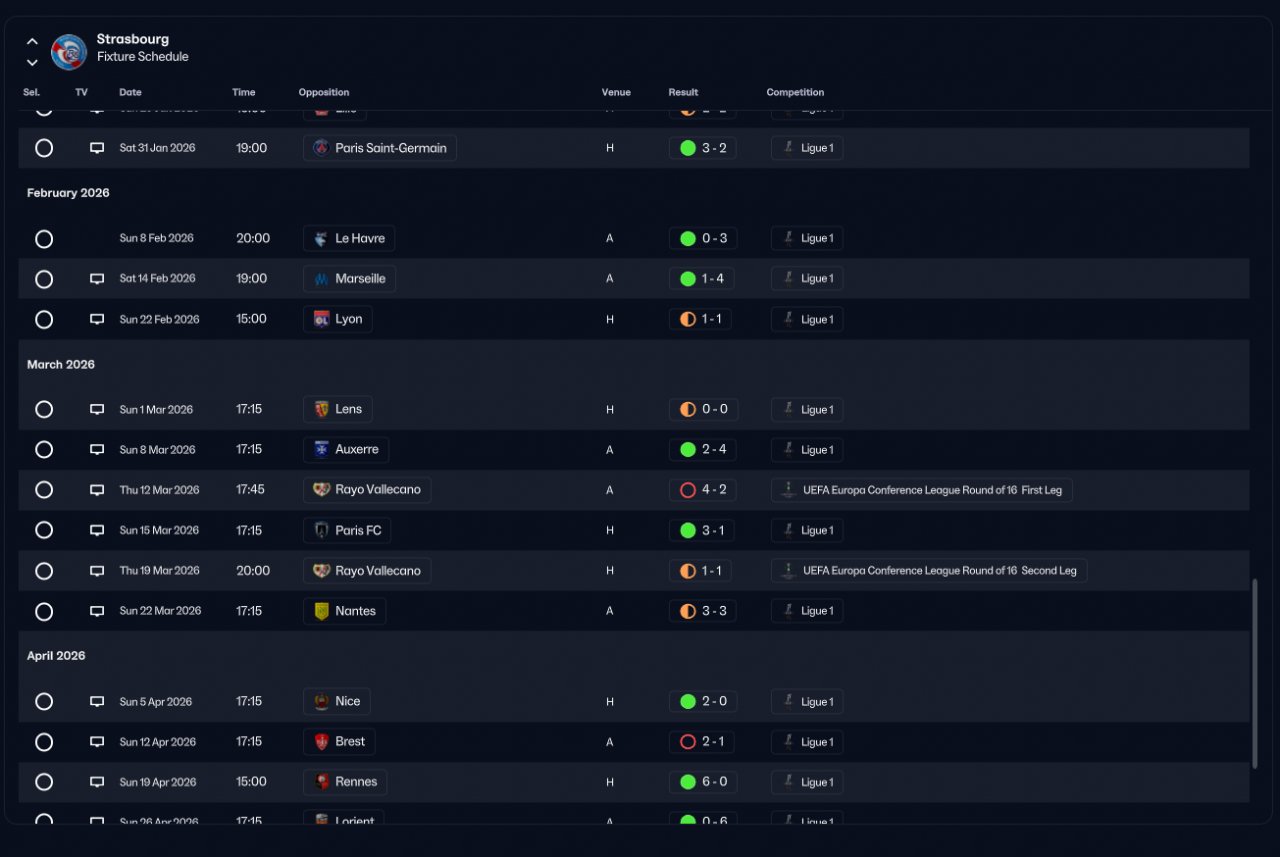Click the fixture list vertical scrollbar
Image resolution: width=1280 pixels, height=857 pixels.
tap(1255, 673)
